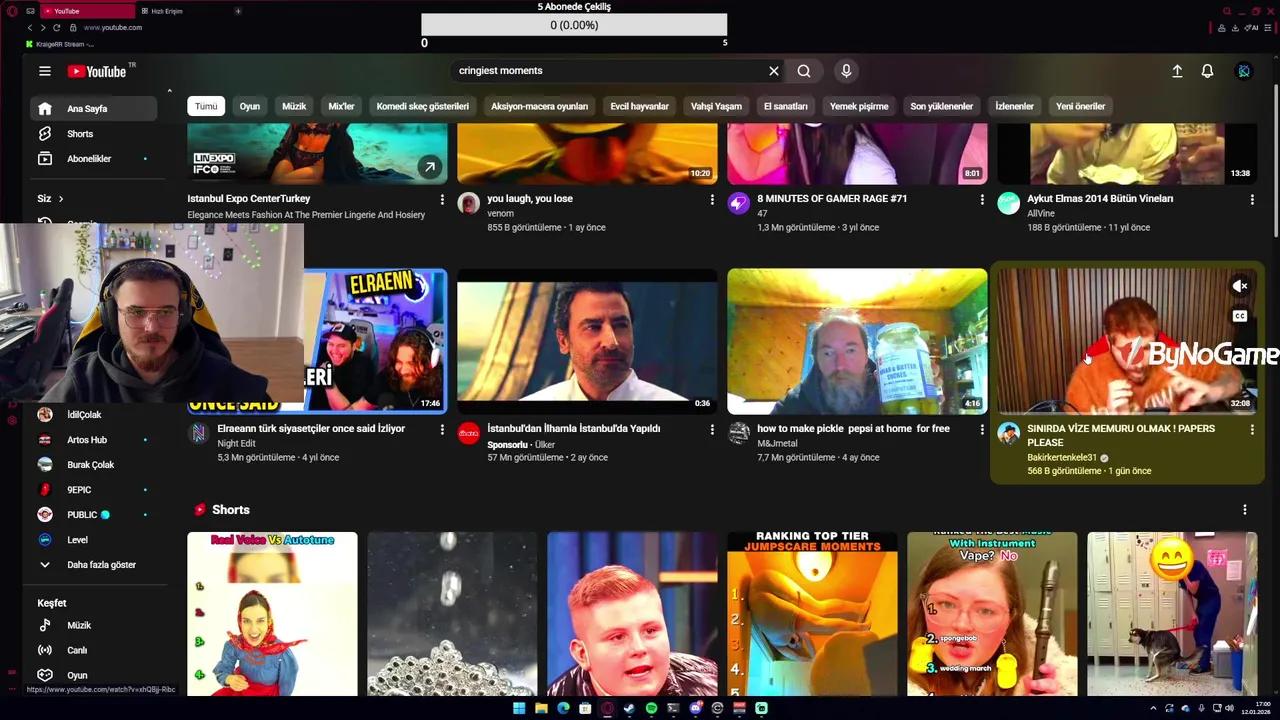Image resolution: width=1280 pixels, height=720 pixels.
Task: Clear the search box with the X
Action: click(773, 71)
